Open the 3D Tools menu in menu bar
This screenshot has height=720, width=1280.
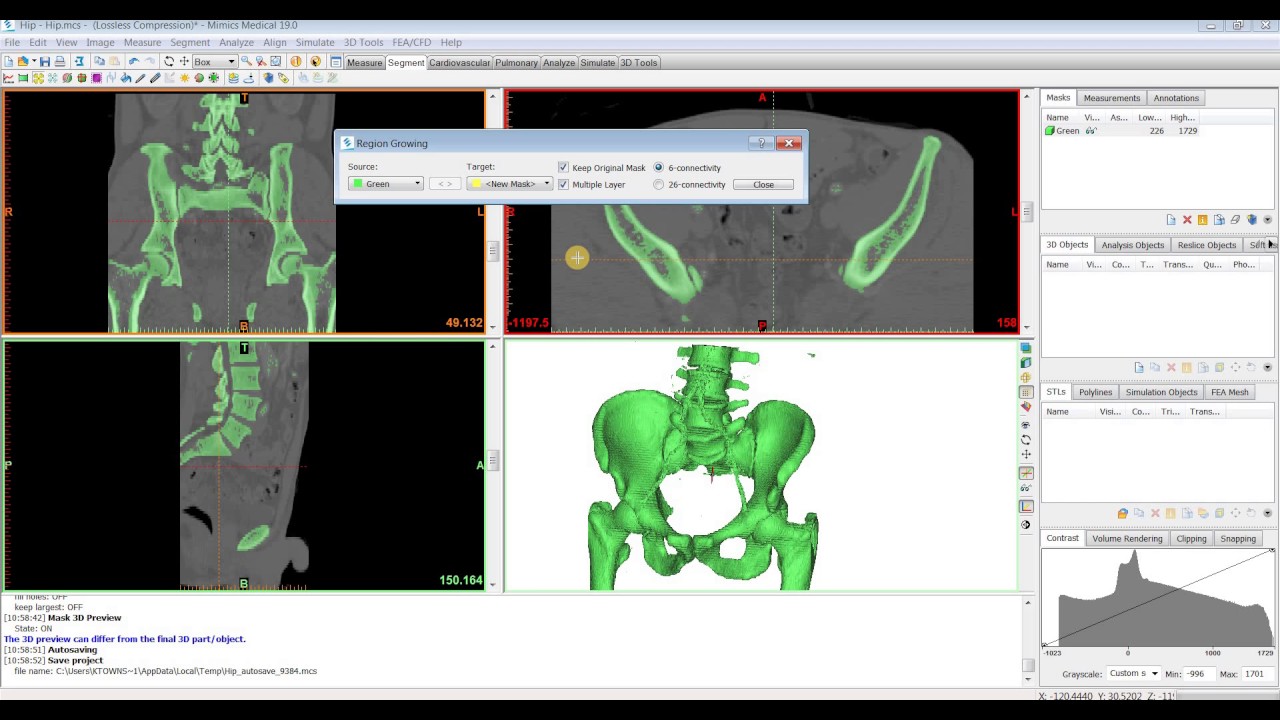[x=363, y=42]
